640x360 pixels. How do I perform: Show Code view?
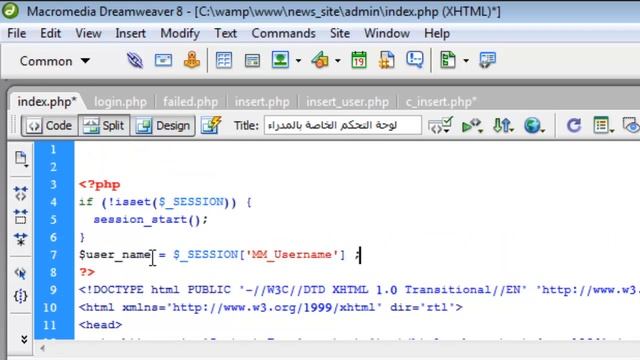tap(49, 126)
